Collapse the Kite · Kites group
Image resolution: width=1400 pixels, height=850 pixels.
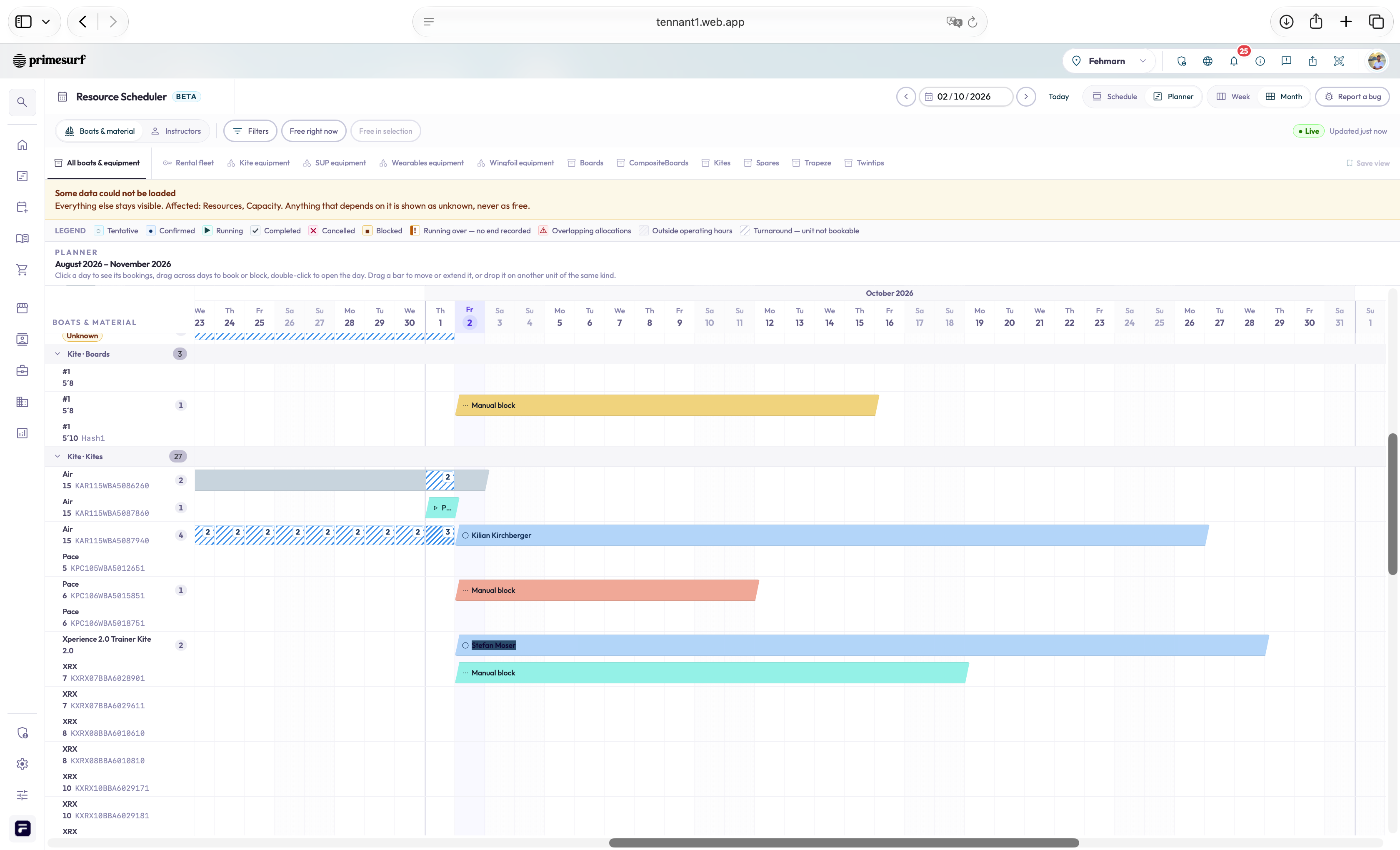pos(57,456)
